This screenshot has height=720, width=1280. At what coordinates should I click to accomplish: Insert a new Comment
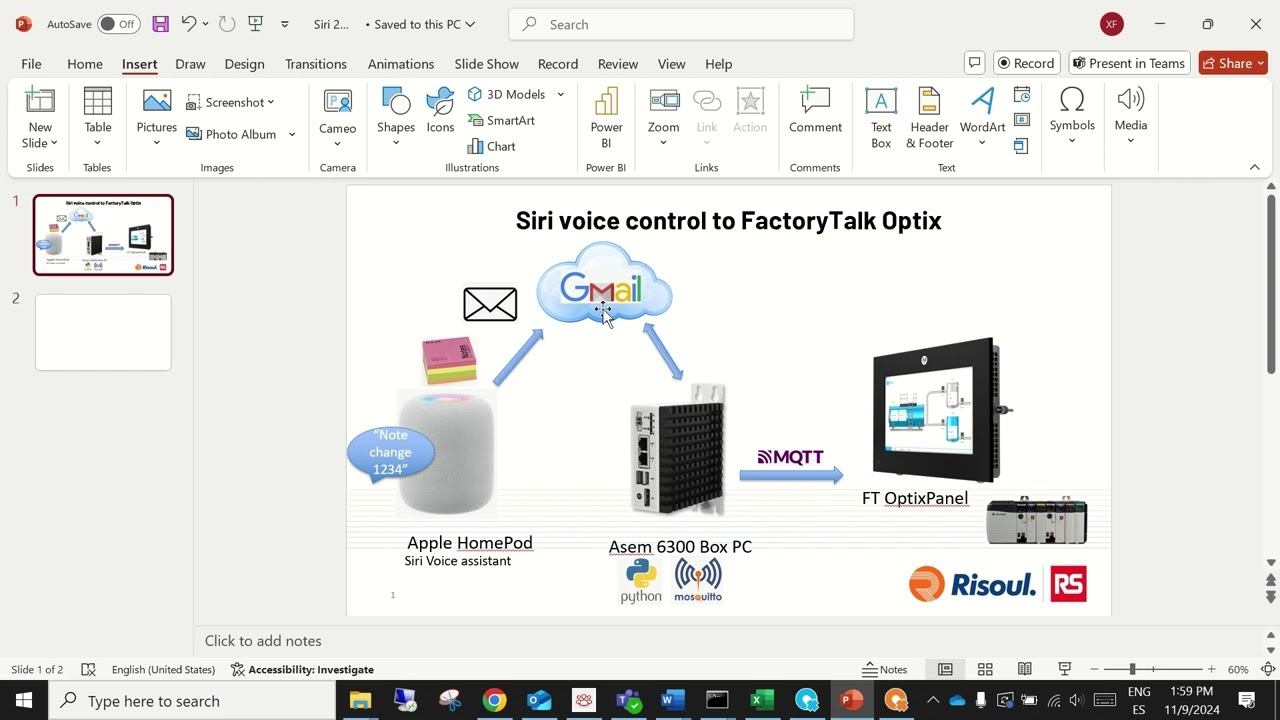(815, 110)
